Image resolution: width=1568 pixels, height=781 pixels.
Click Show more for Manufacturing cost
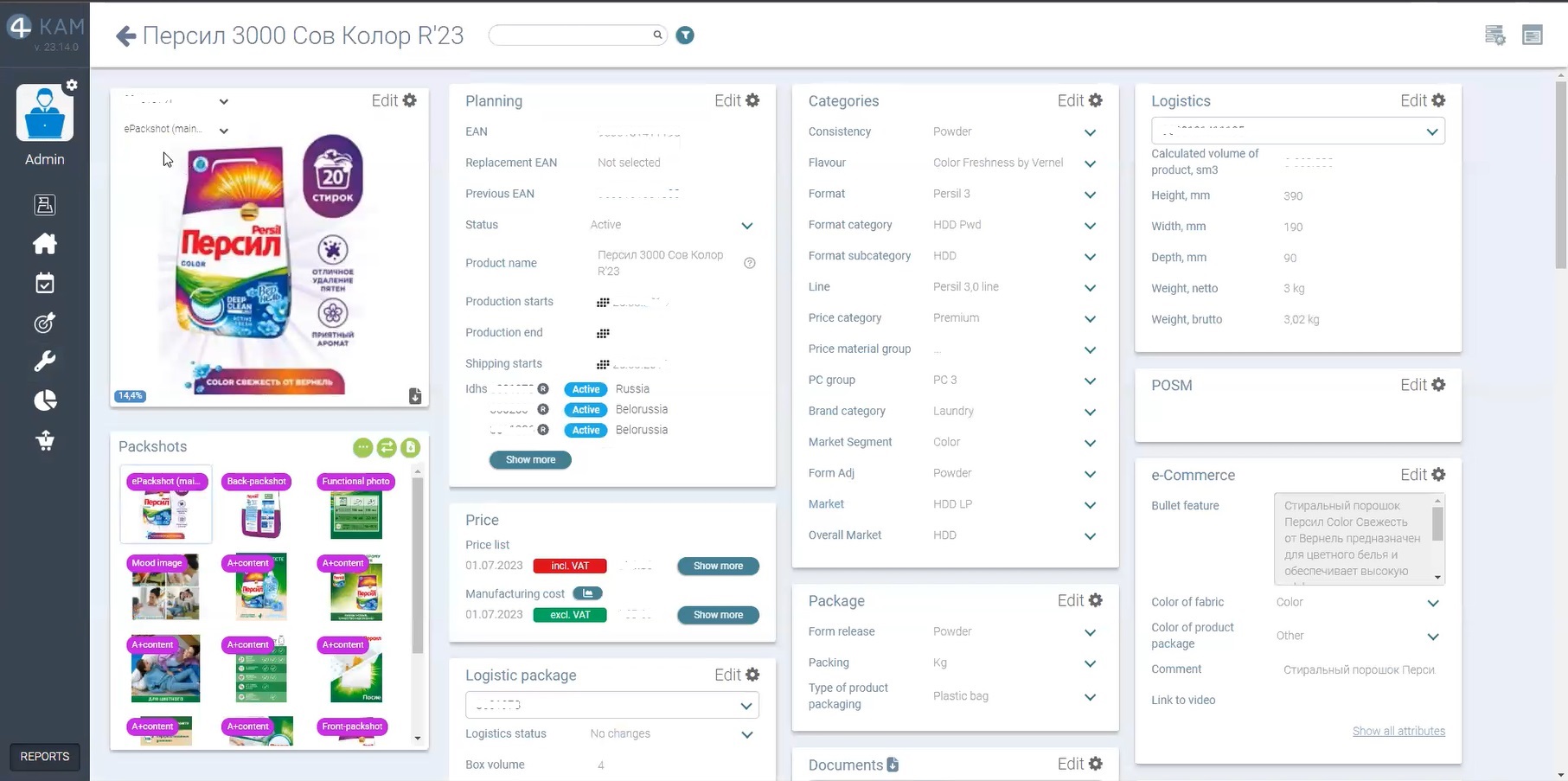click(718, 615)
